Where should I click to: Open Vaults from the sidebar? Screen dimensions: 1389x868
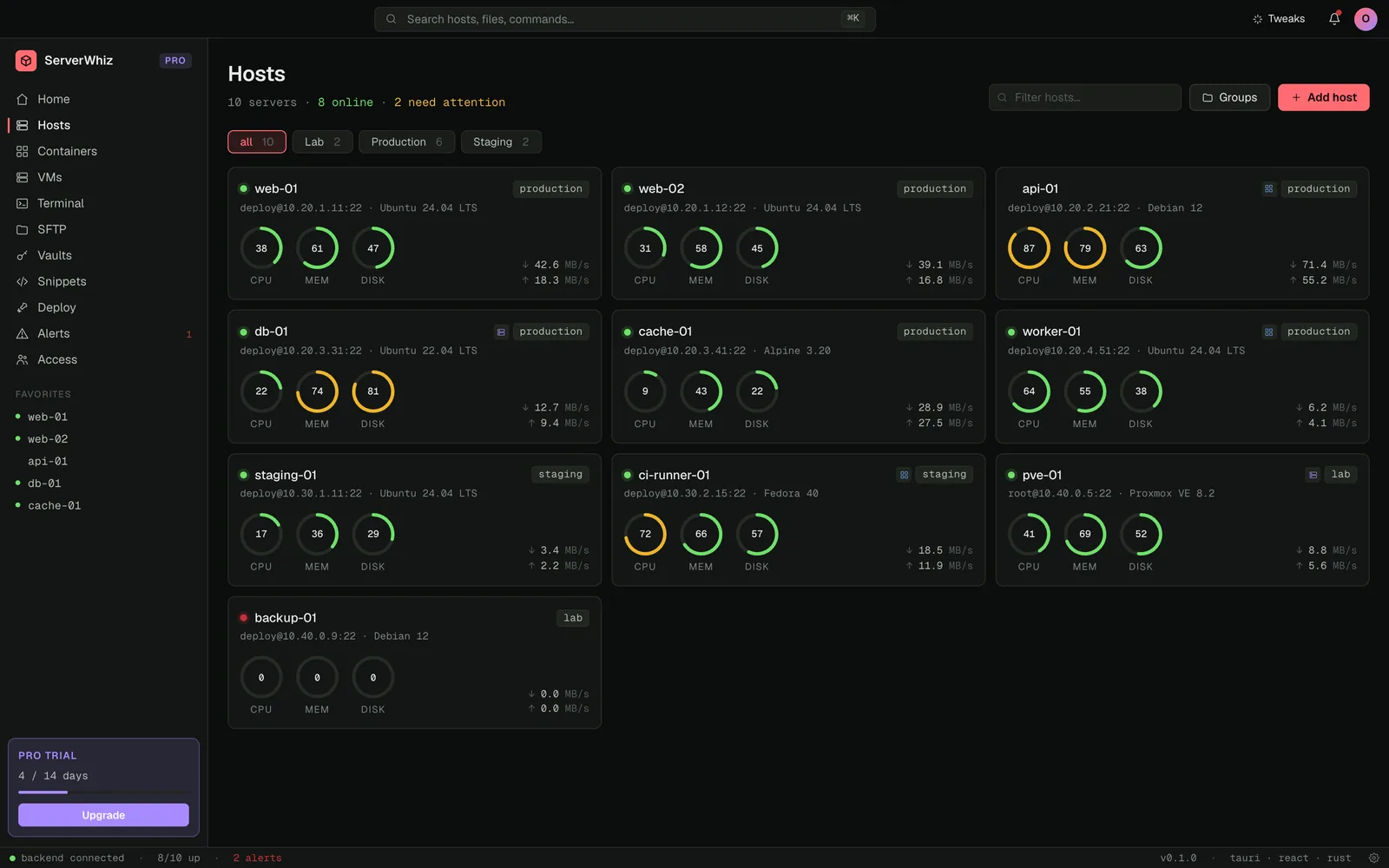[x=103, y=255]
